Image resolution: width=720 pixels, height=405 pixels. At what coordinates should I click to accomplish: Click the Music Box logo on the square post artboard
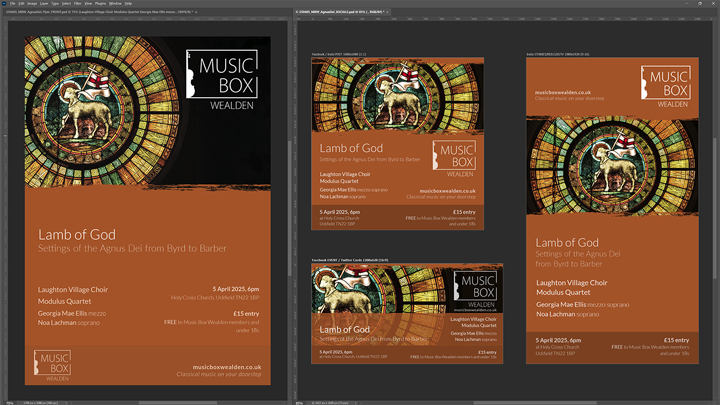point(455,159)
